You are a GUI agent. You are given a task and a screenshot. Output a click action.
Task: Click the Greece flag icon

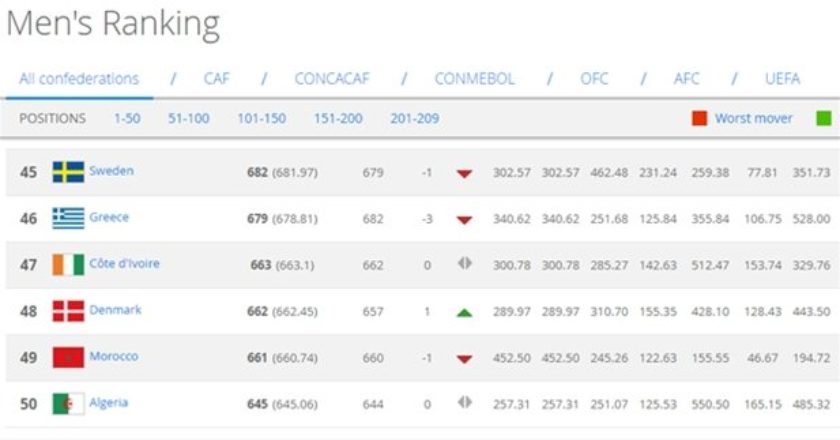(68, 218)
